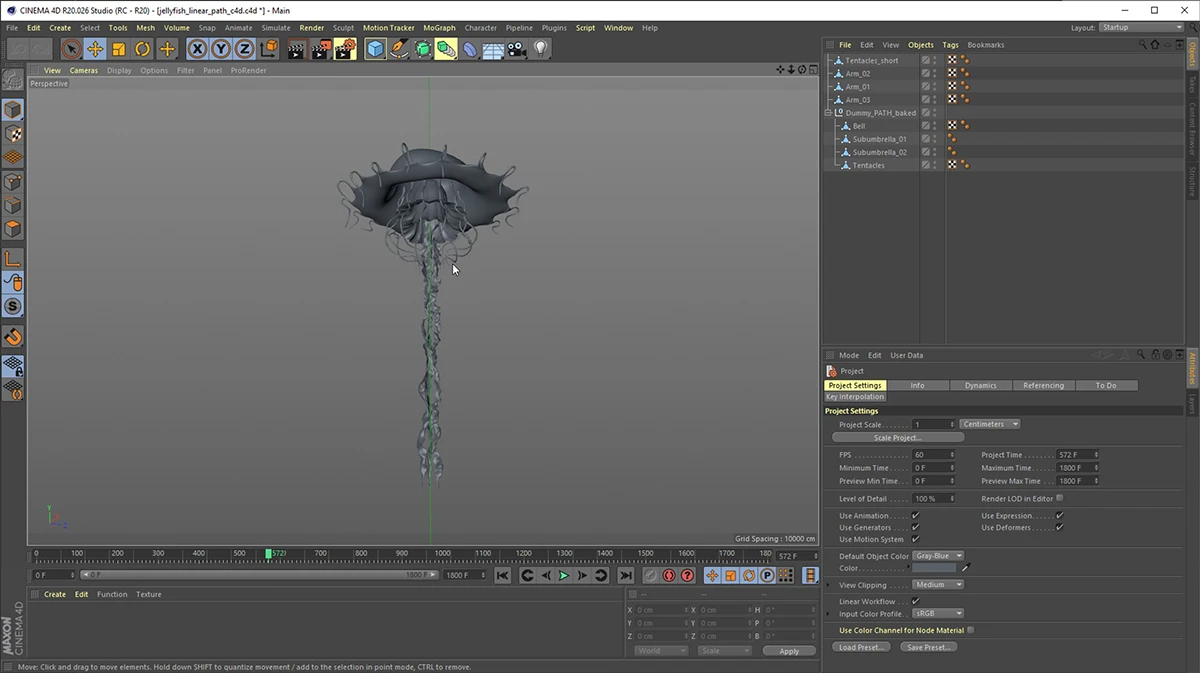Toggle the X axis lock icon
Viewport: 1200px width, 673px height.
[197, 49]
